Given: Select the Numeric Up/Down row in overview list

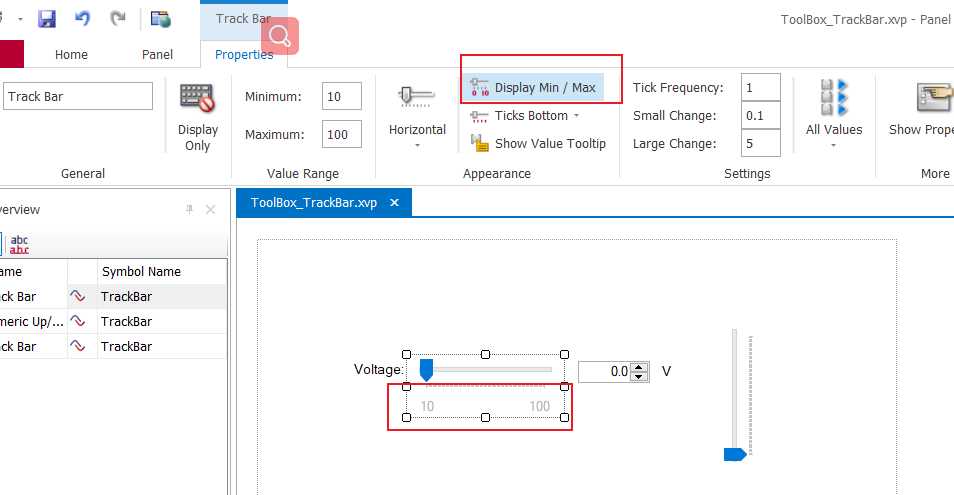Looking at the screenshot, I should click(x=35, y=322).
